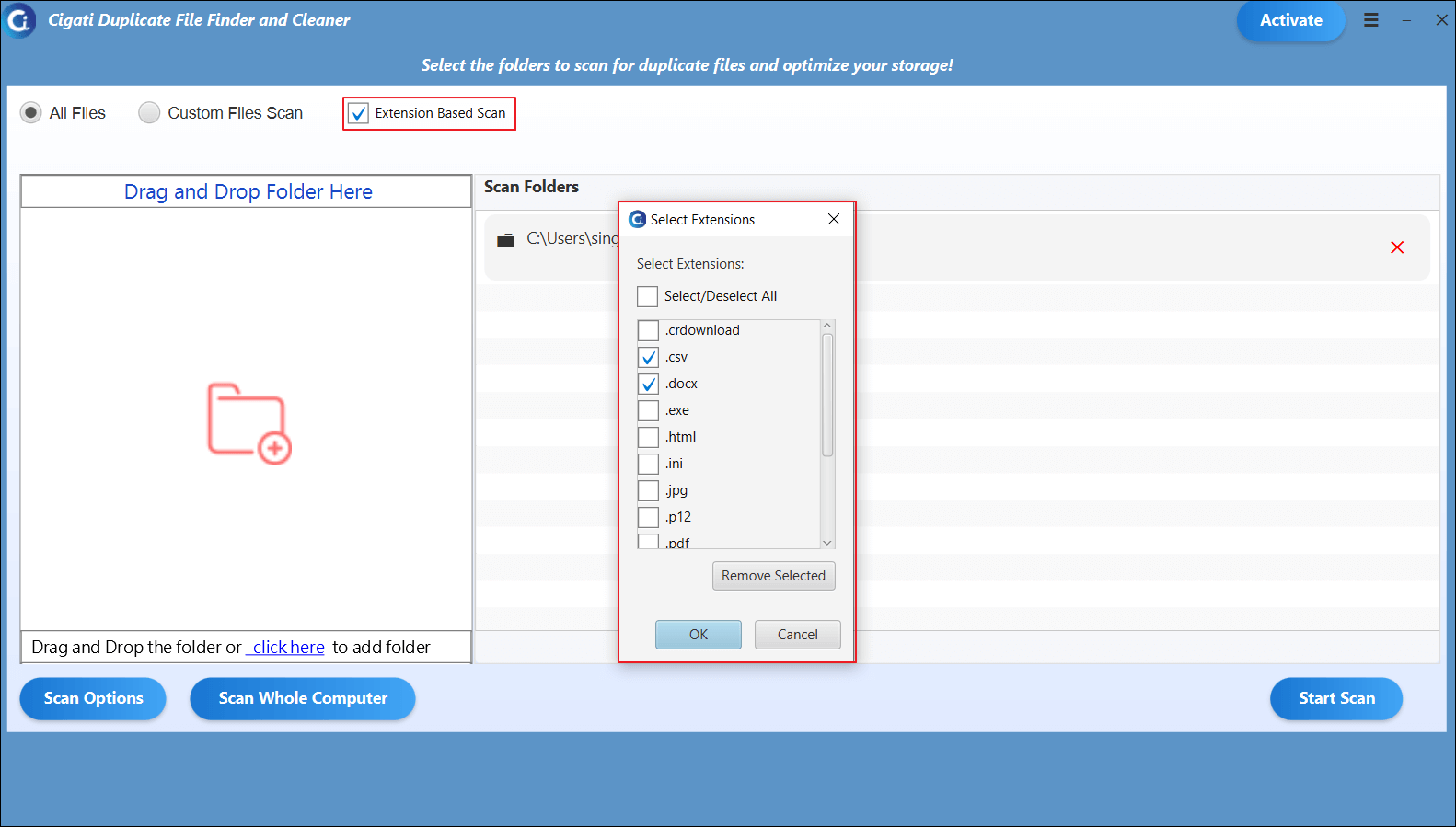Uncheck the Extension Based Scan checkbox
The width and height of the screenshot is (1456, 827).
359,113
